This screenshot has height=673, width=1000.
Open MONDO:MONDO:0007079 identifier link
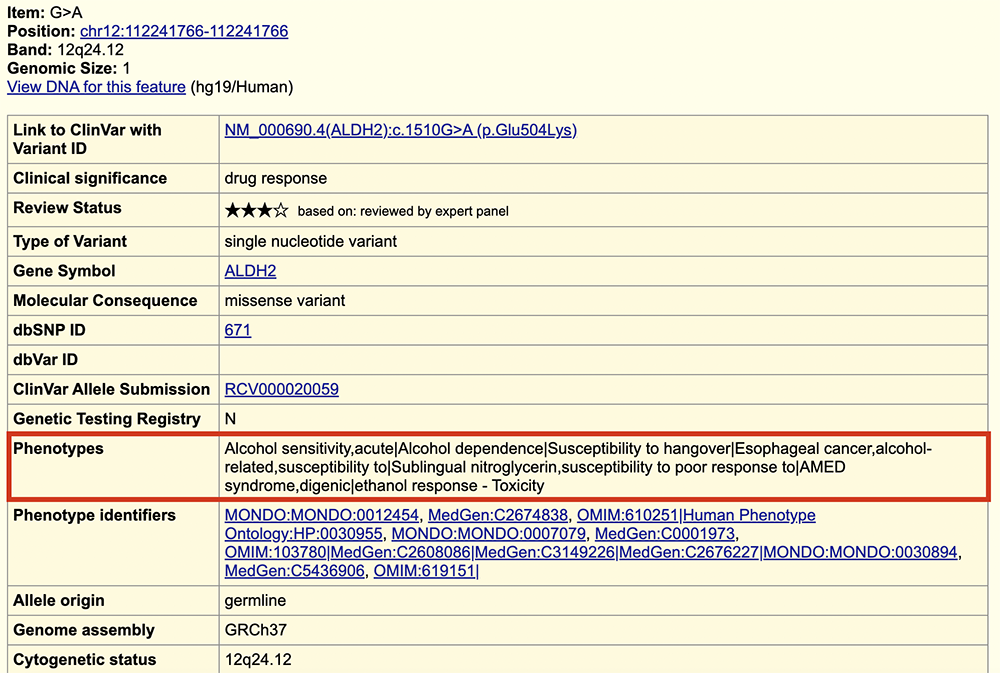tap(488, 534)
